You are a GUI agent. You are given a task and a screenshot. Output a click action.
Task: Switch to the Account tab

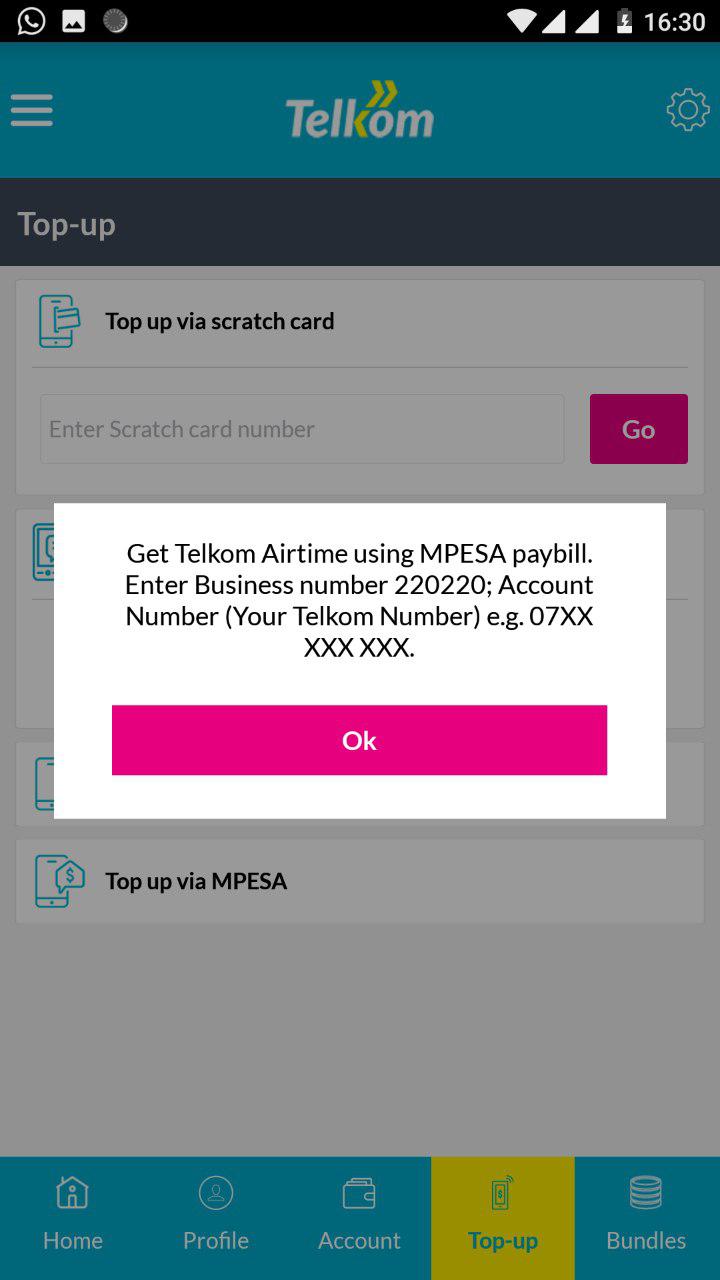tap(359, 1218)
